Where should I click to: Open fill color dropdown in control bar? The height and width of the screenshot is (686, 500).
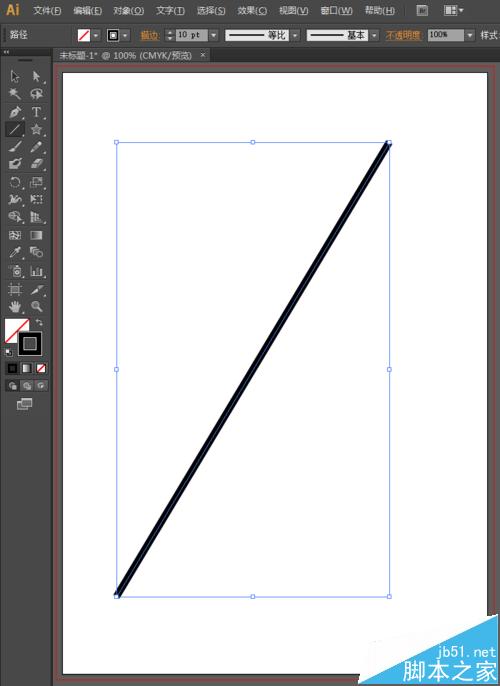[96, 35]
